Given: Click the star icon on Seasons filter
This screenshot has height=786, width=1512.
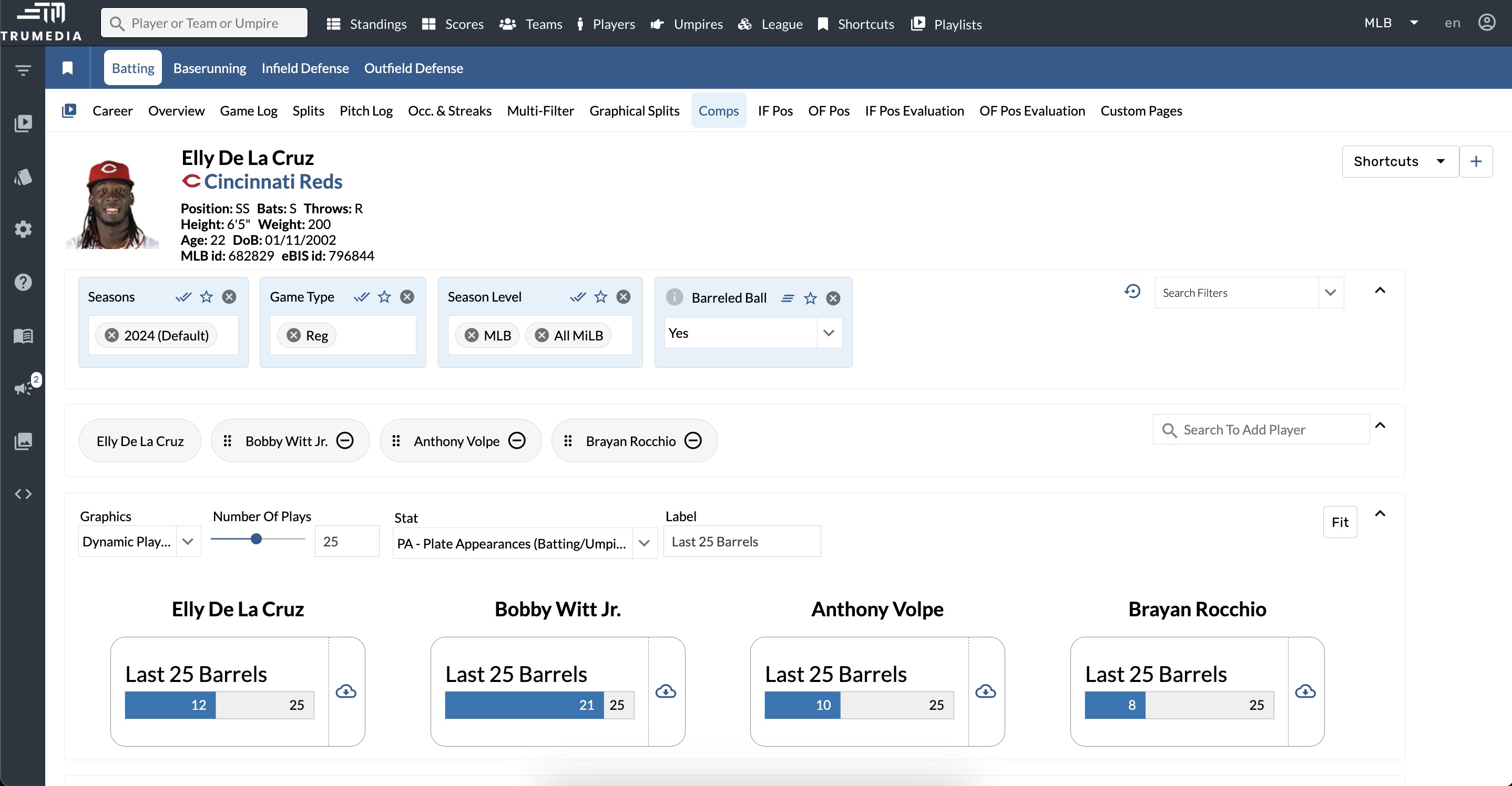Looking at the screenshot, I should pyautogui.click(x=205, y=297).
